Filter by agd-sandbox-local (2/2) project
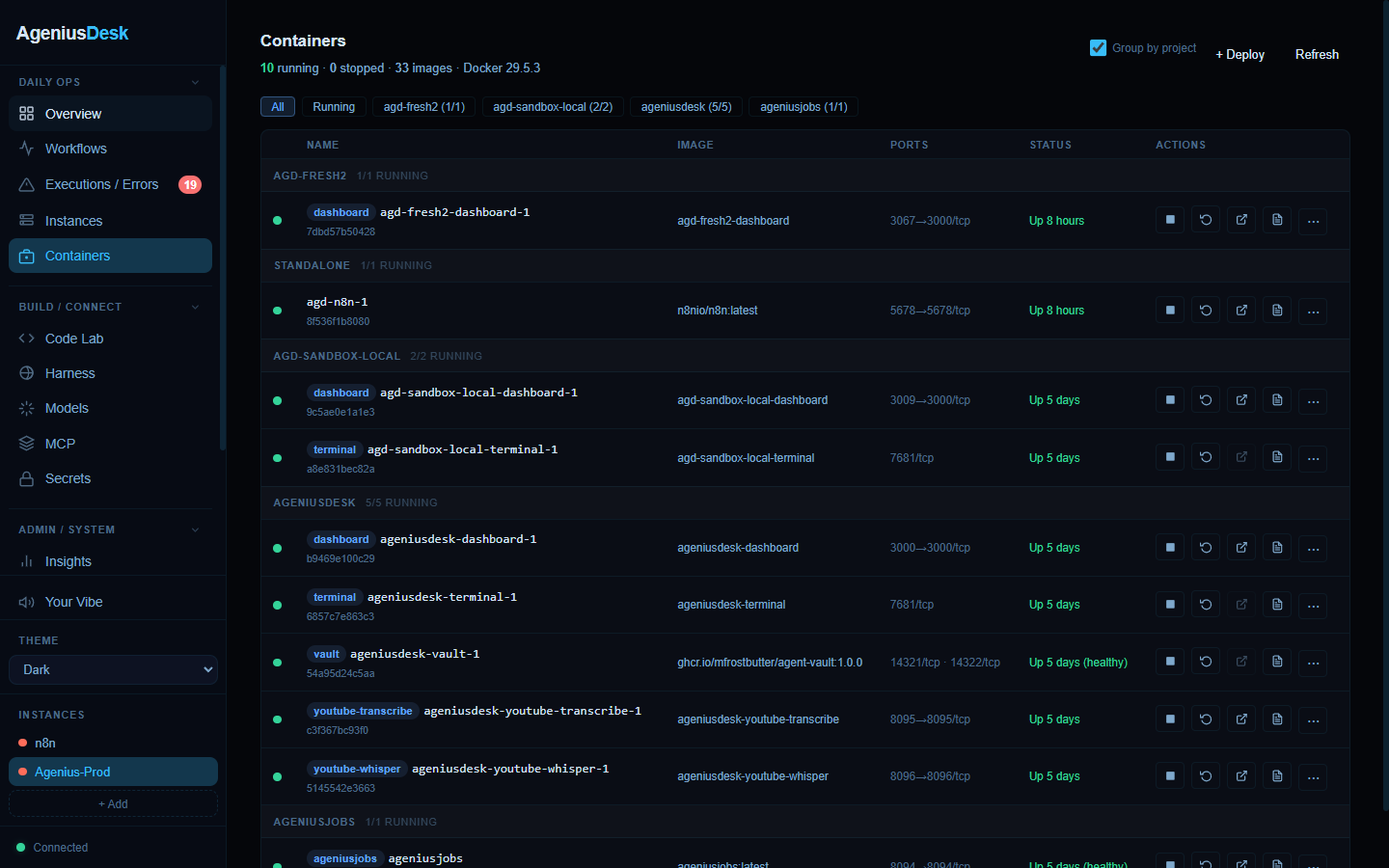The height and width of the screenshot is (868, 1389). 553,107
